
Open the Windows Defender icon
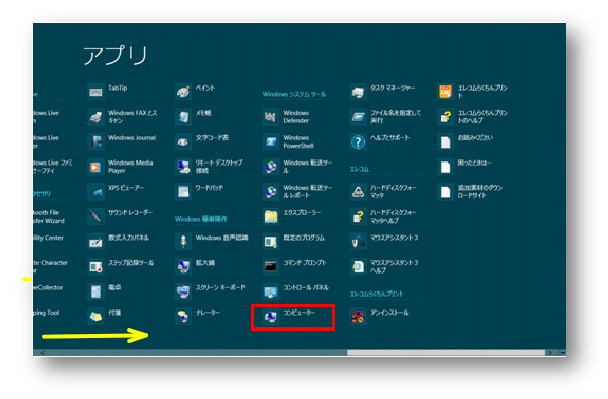point(271,117)
